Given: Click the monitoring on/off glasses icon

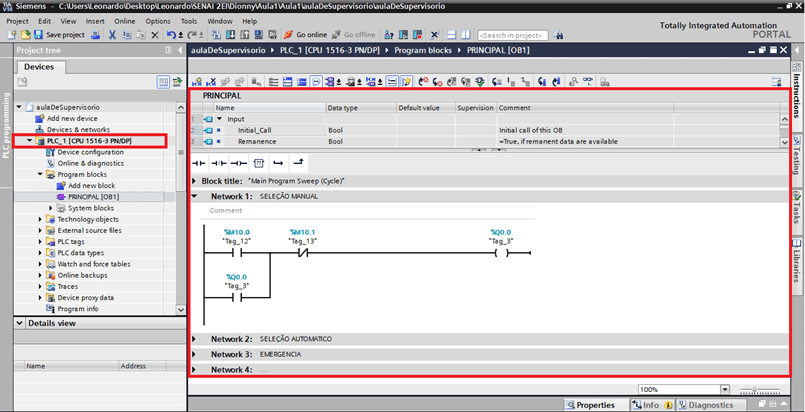Looking at the screenshot, I should click(588, 82).
